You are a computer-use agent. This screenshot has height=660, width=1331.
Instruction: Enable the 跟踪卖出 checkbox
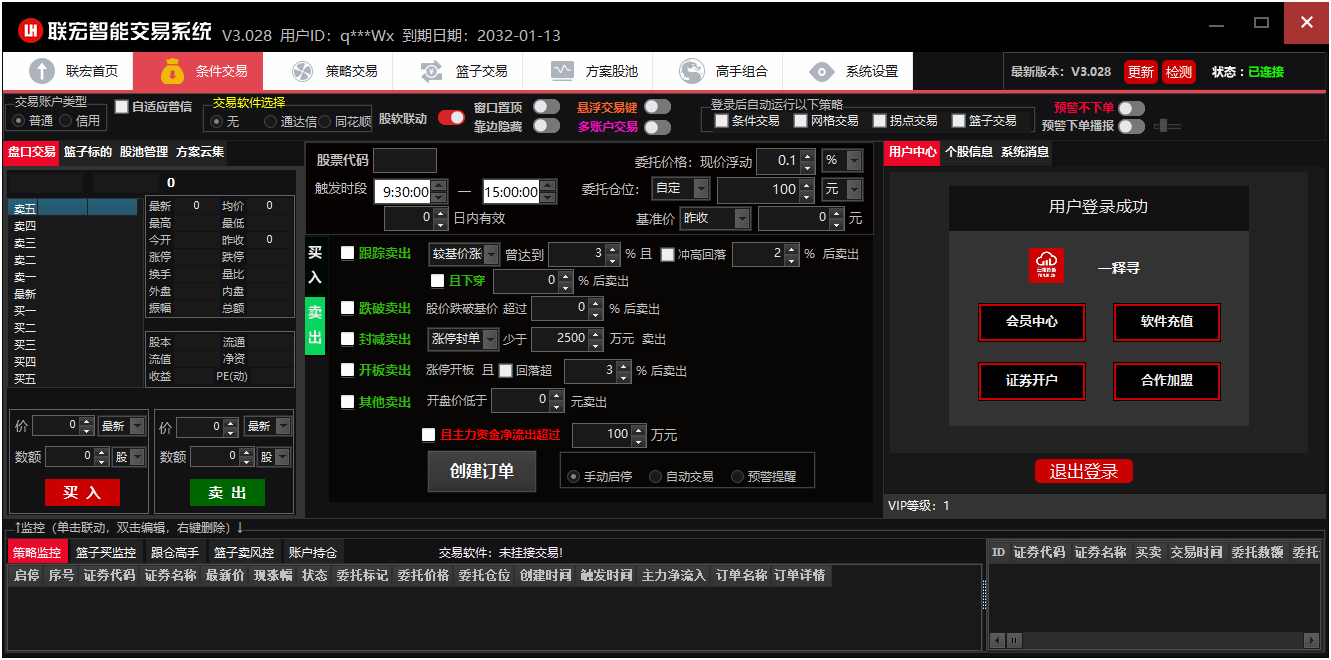pyautogui.click(x=348, y=253)
